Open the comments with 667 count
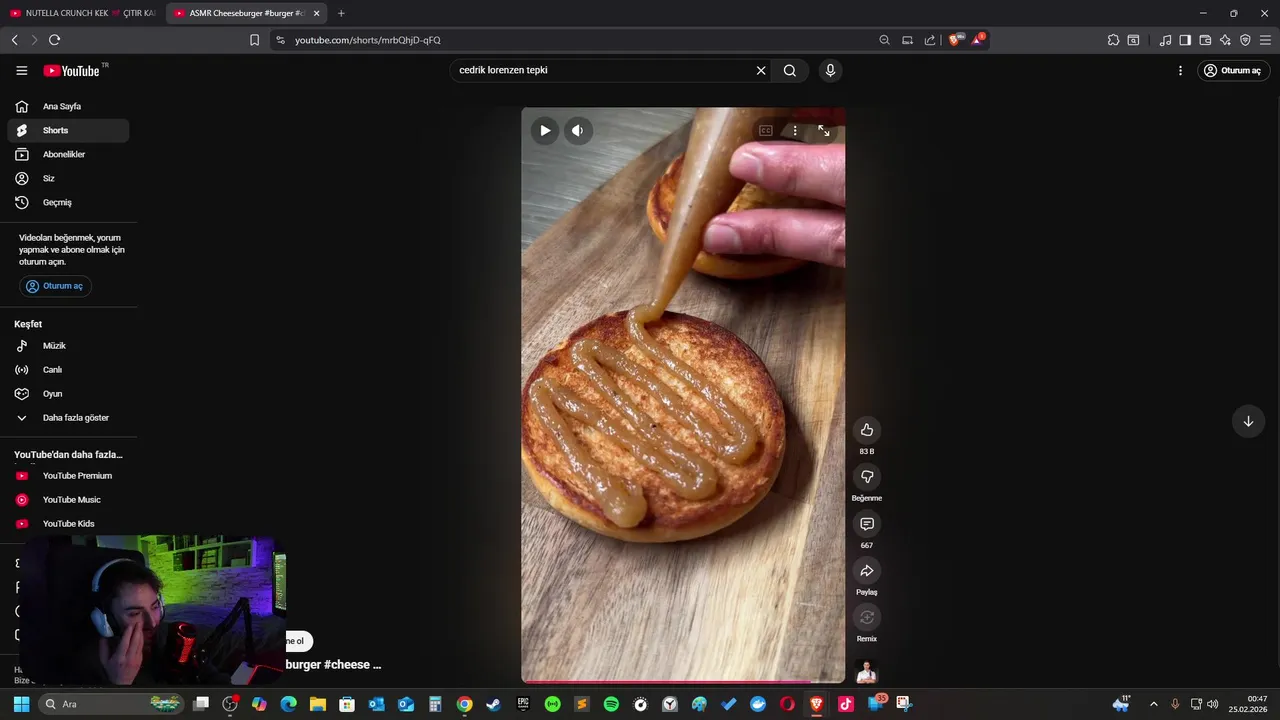Screen dimensions: 1280x720 [867, 524]
